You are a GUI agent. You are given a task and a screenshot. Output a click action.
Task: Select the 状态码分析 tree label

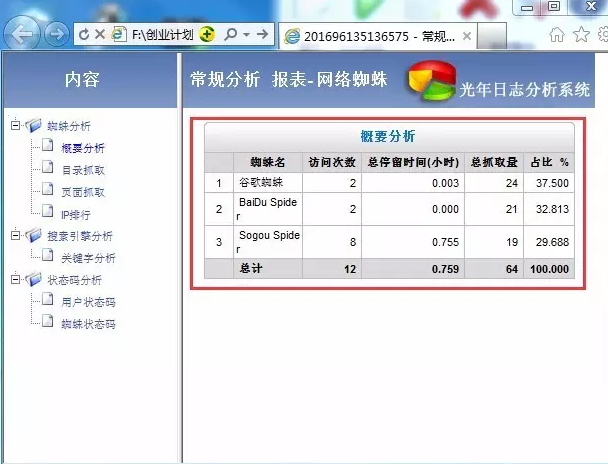[74, 280]
